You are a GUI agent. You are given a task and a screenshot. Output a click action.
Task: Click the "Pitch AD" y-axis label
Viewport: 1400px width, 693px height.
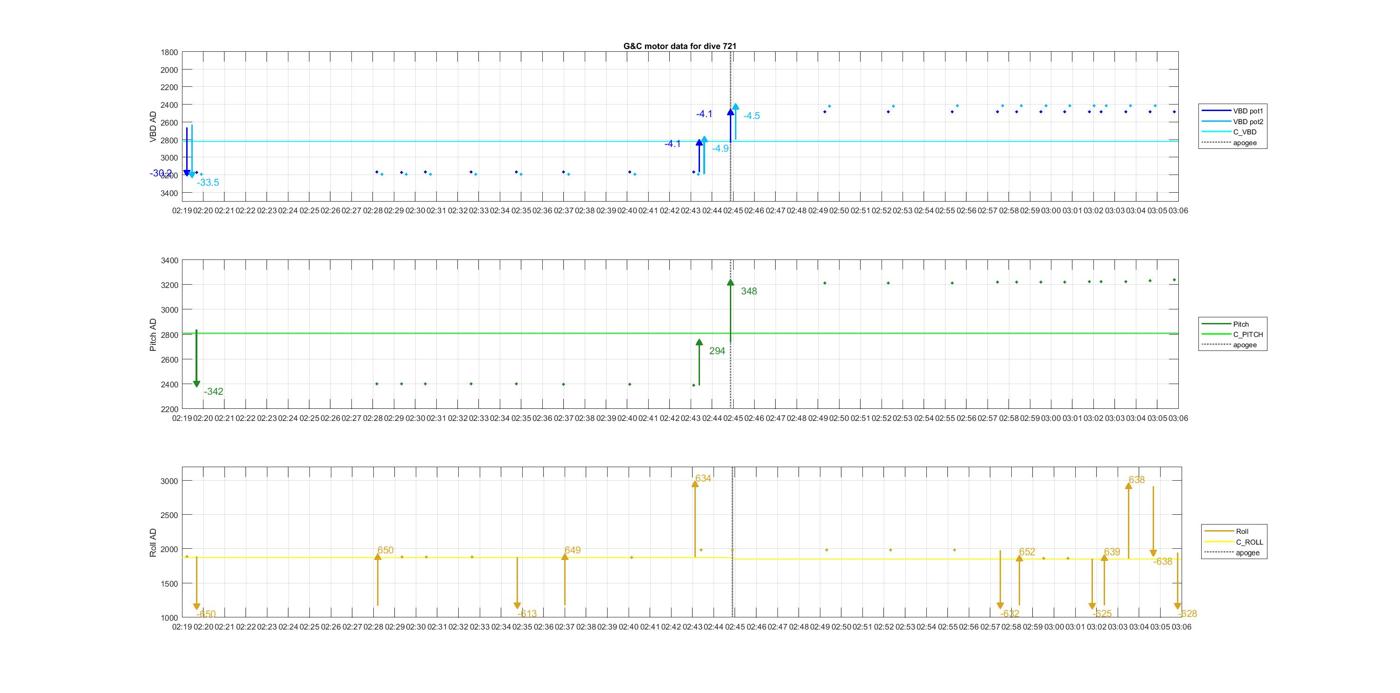click(x=154, y=334)
